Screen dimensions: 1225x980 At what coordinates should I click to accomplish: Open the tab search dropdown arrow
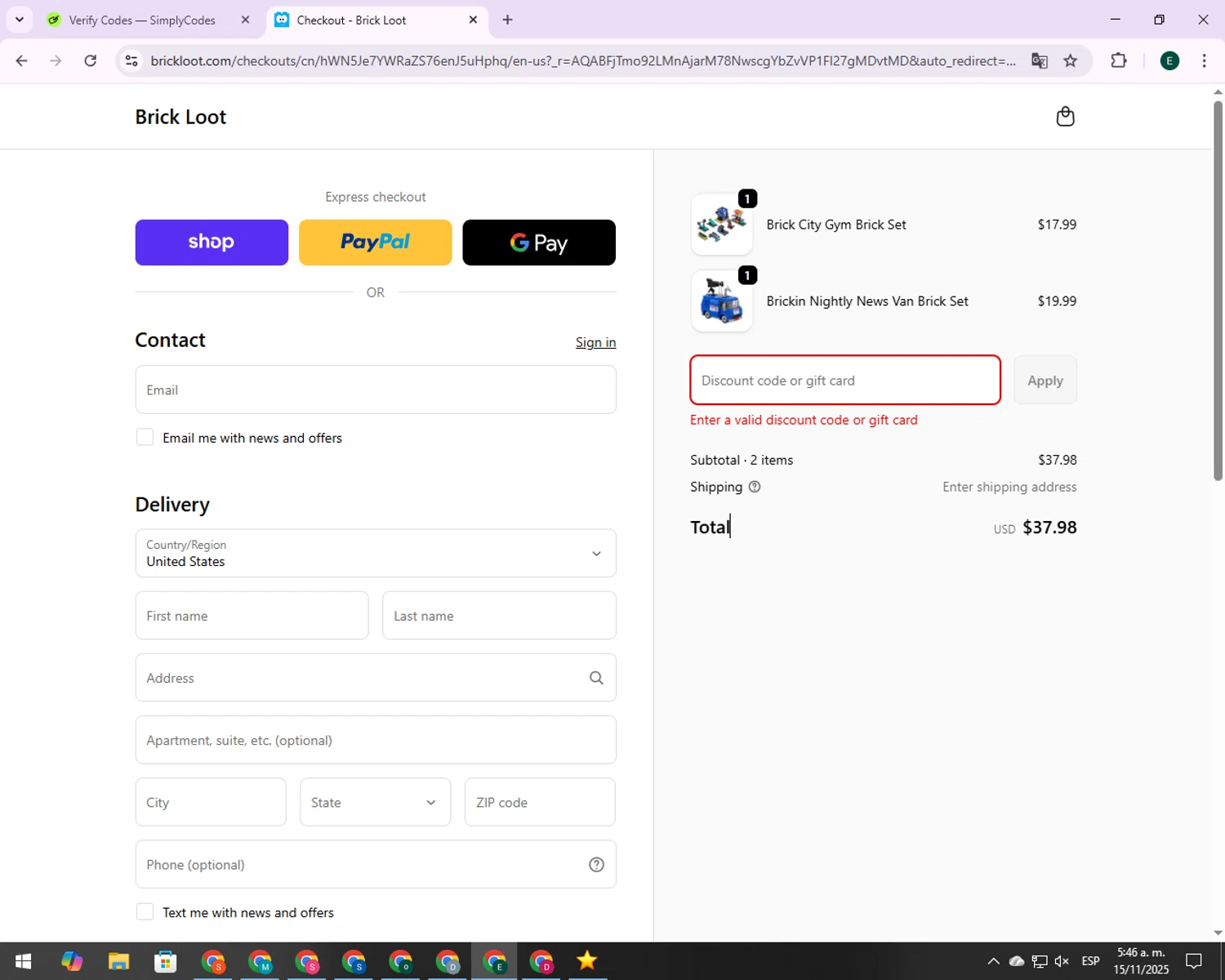coord(20,20)
